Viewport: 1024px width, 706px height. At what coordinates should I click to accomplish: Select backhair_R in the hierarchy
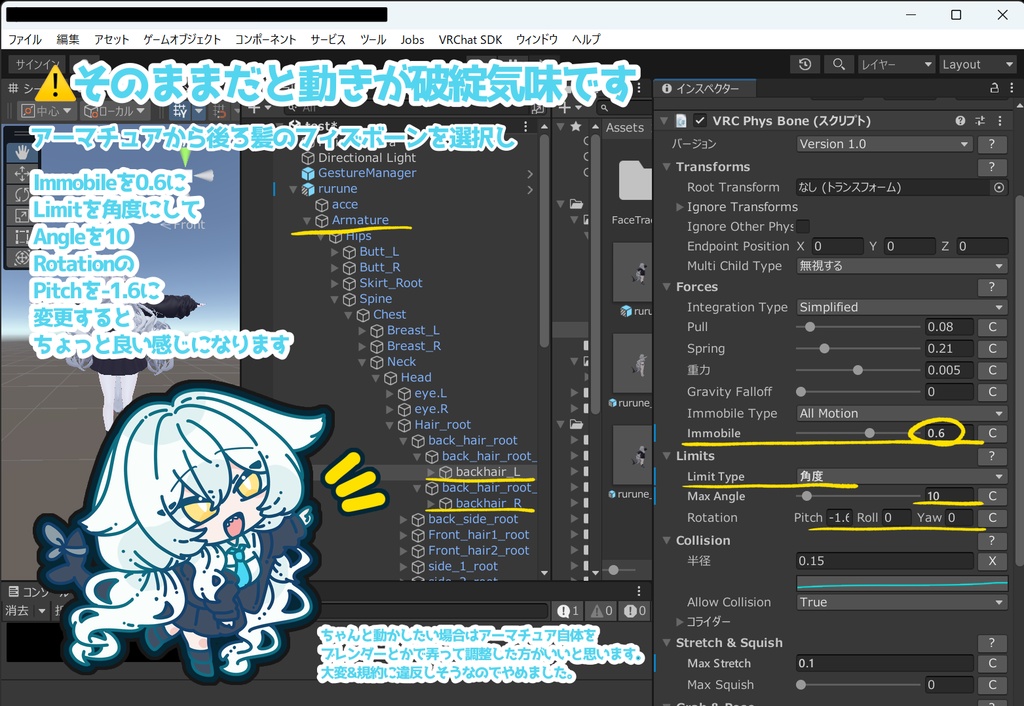point(488,503)
